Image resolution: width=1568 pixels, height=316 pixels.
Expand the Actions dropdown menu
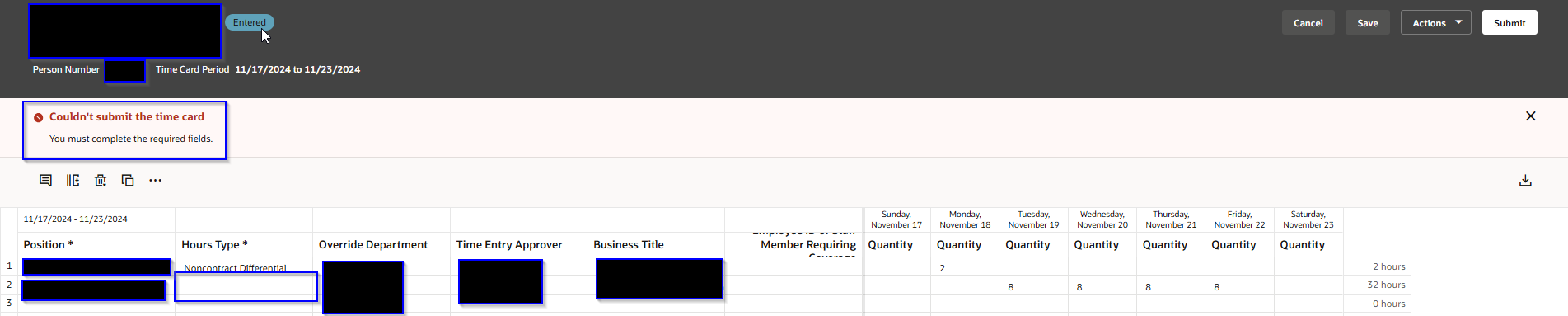click(x=1435, y=22)
